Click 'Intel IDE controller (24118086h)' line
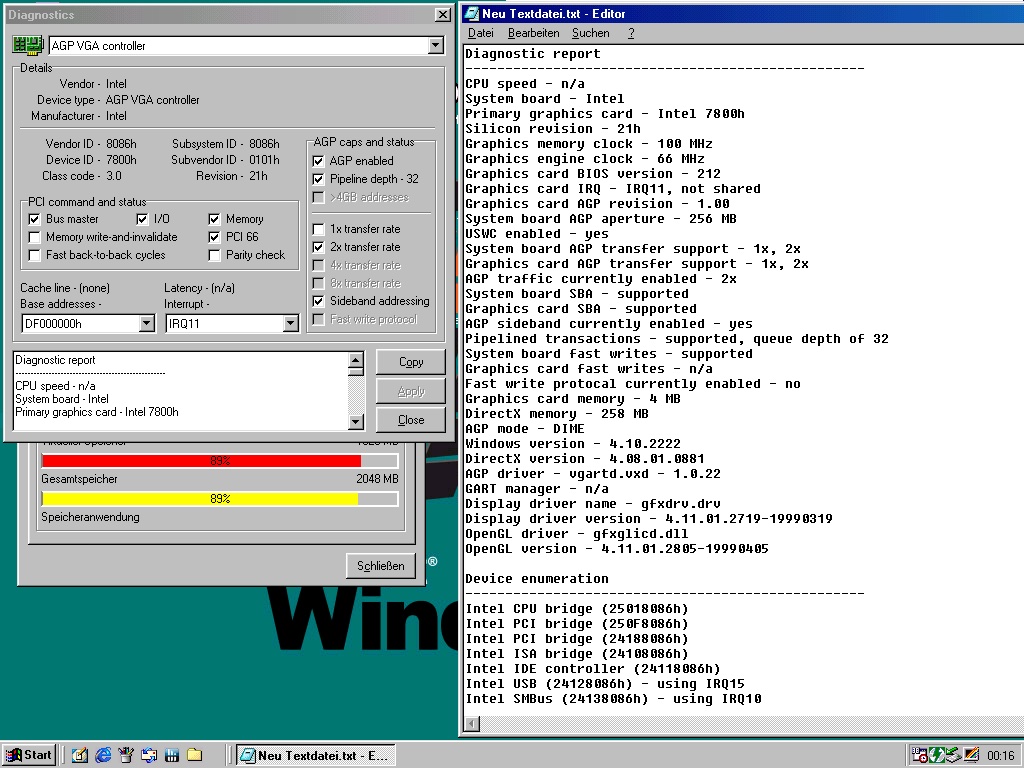1024x768 pixels. click(592, 669)
